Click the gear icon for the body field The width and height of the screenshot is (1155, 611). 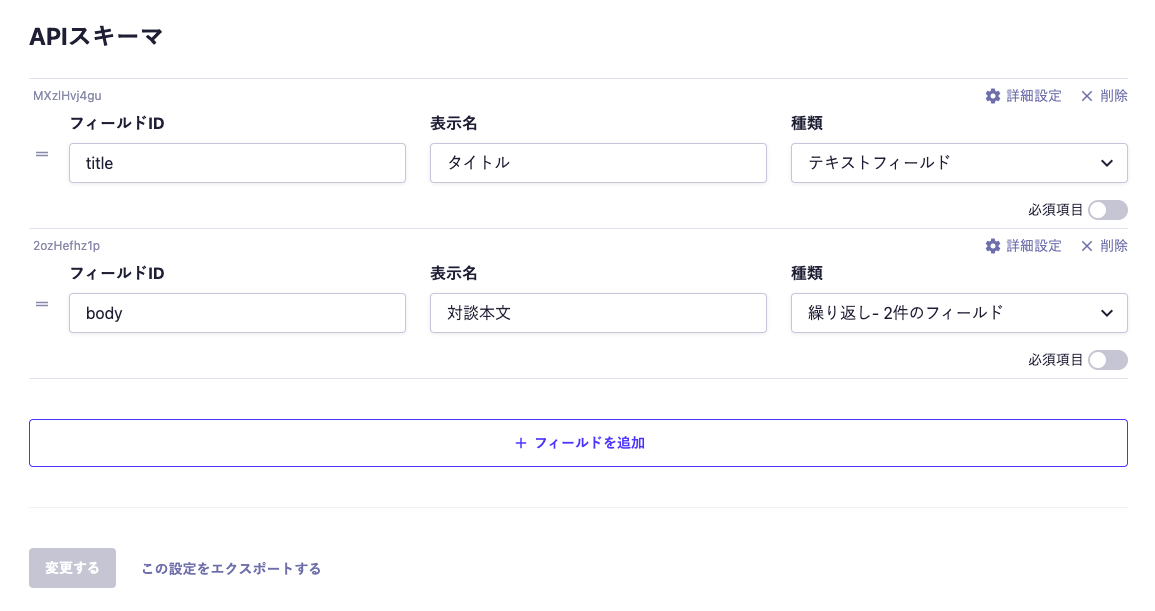point(993,246)
